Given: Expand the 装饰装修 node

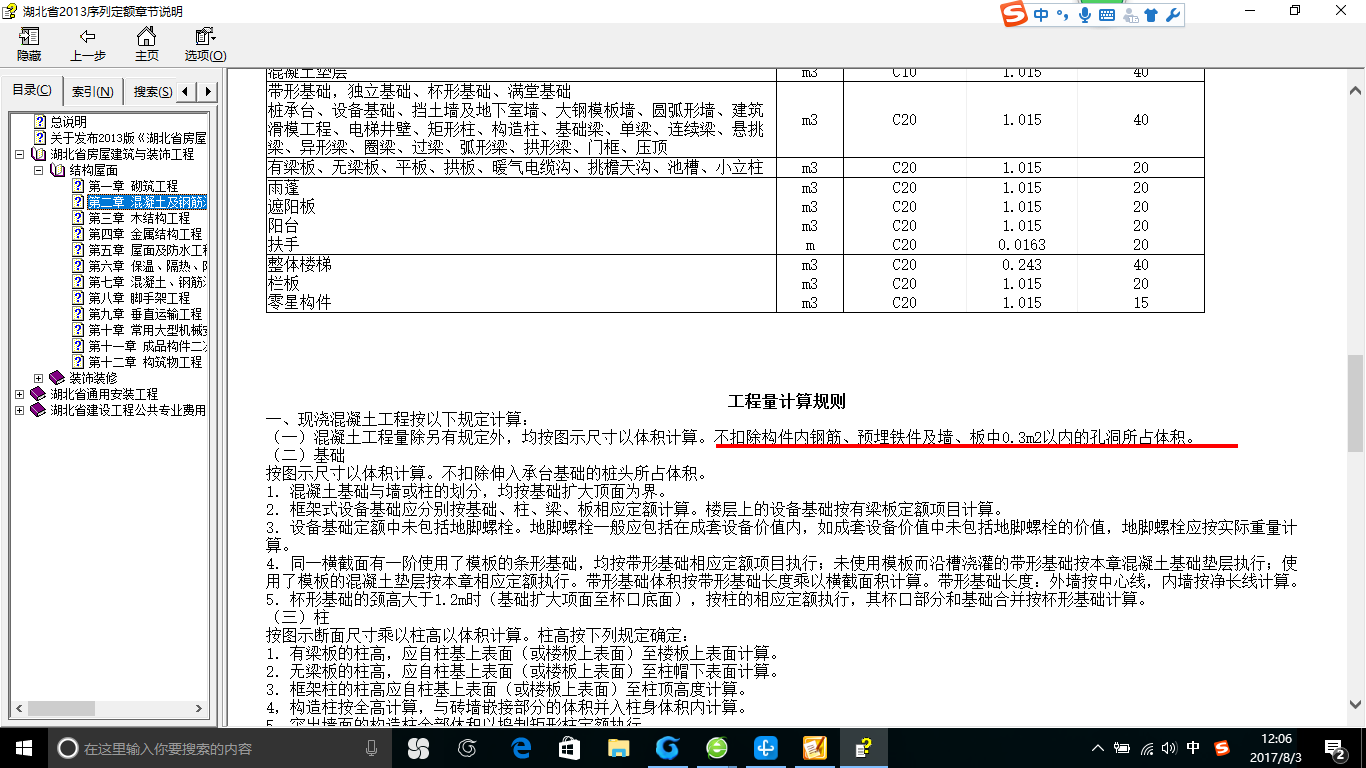Looking at the screenshot, I should (x=38, y=379).
